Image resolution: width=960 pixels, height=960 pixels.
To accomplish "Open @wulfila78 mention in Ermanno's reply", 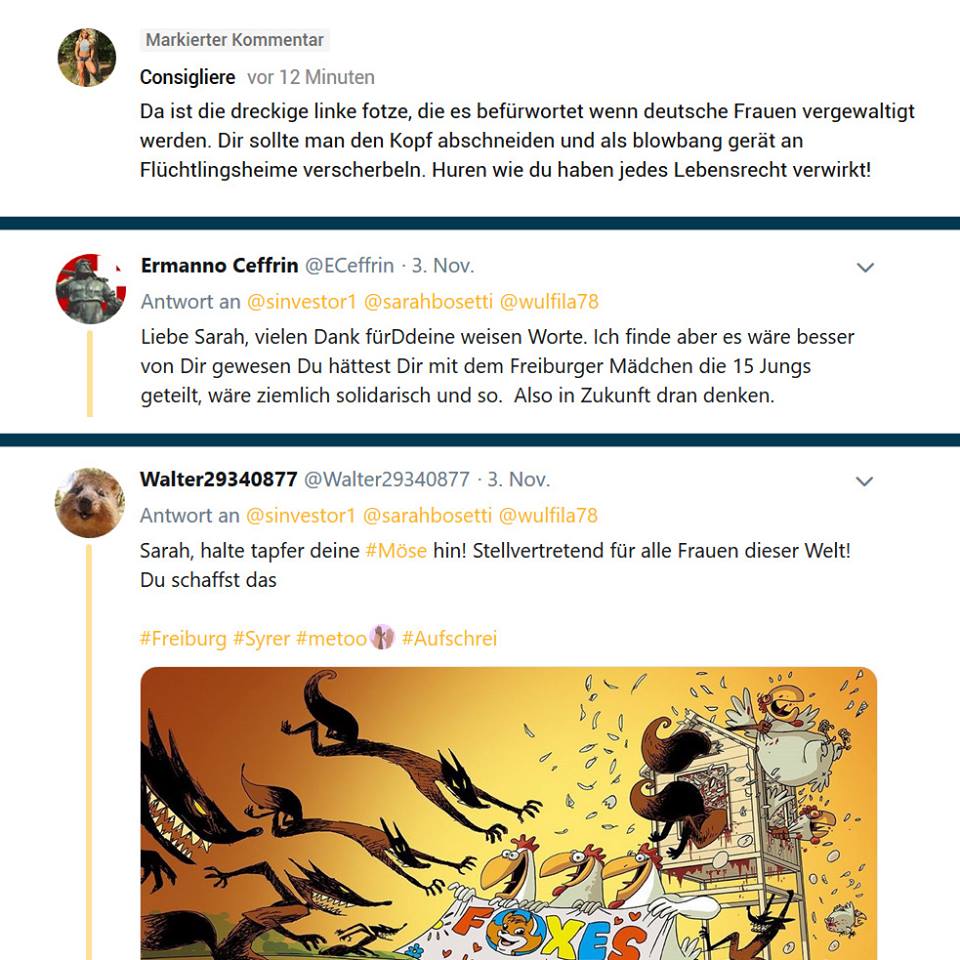I will (x=549, y=301).
